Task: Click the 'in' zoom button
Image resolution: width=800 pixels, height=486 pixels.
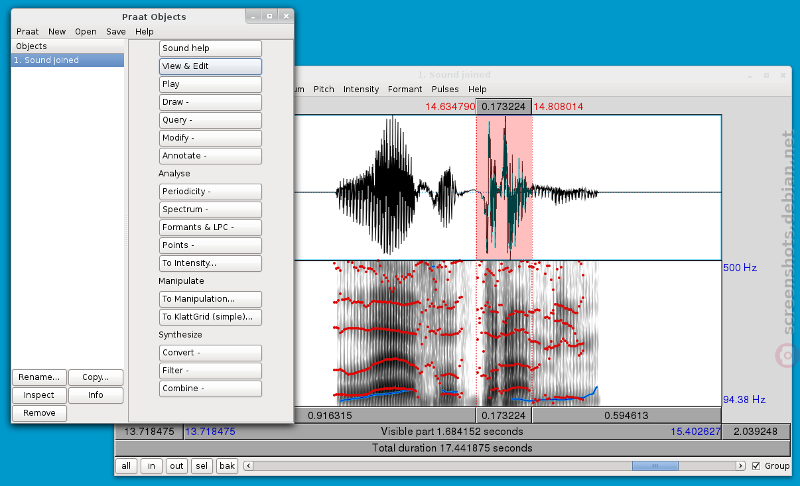Action: point(152,466)
